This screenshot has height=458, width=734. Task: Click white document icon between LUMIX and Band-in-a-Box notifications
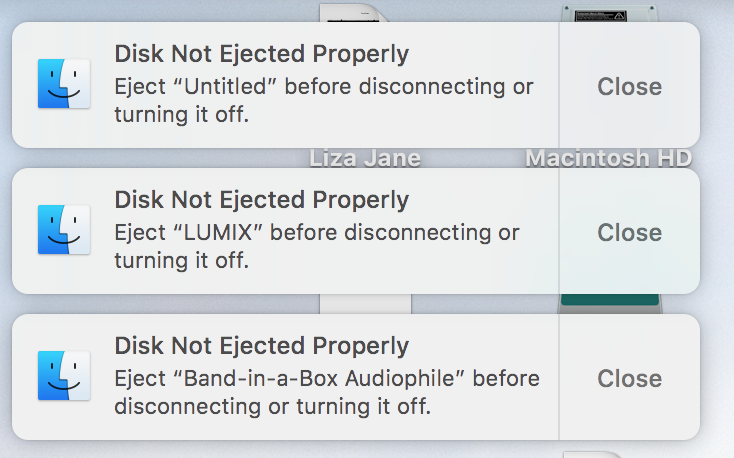(364, 304)
